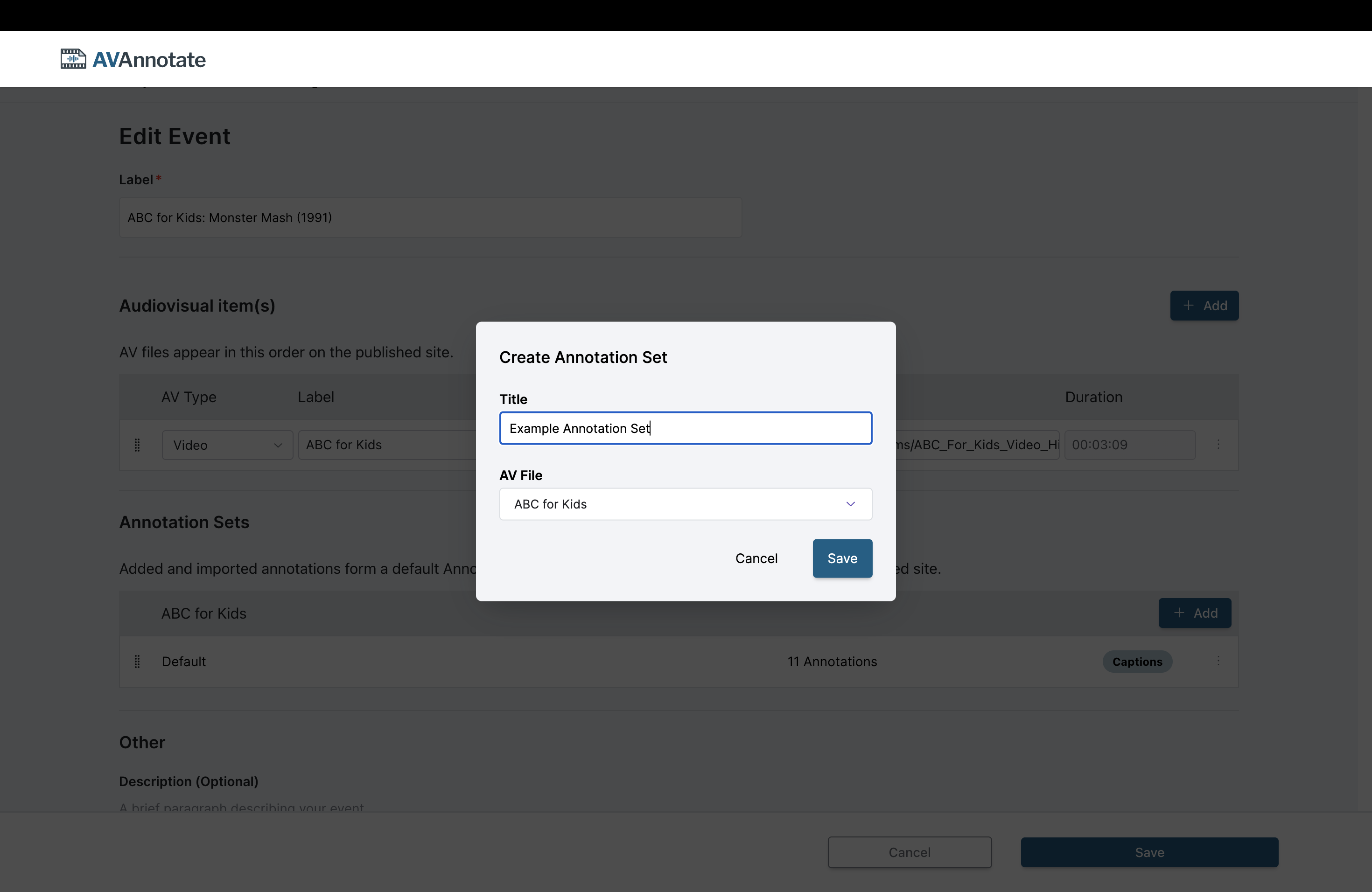This screenshot has height=892, width=1372.
Task: Click the bottom page Save button
Action: [1149, 852]
